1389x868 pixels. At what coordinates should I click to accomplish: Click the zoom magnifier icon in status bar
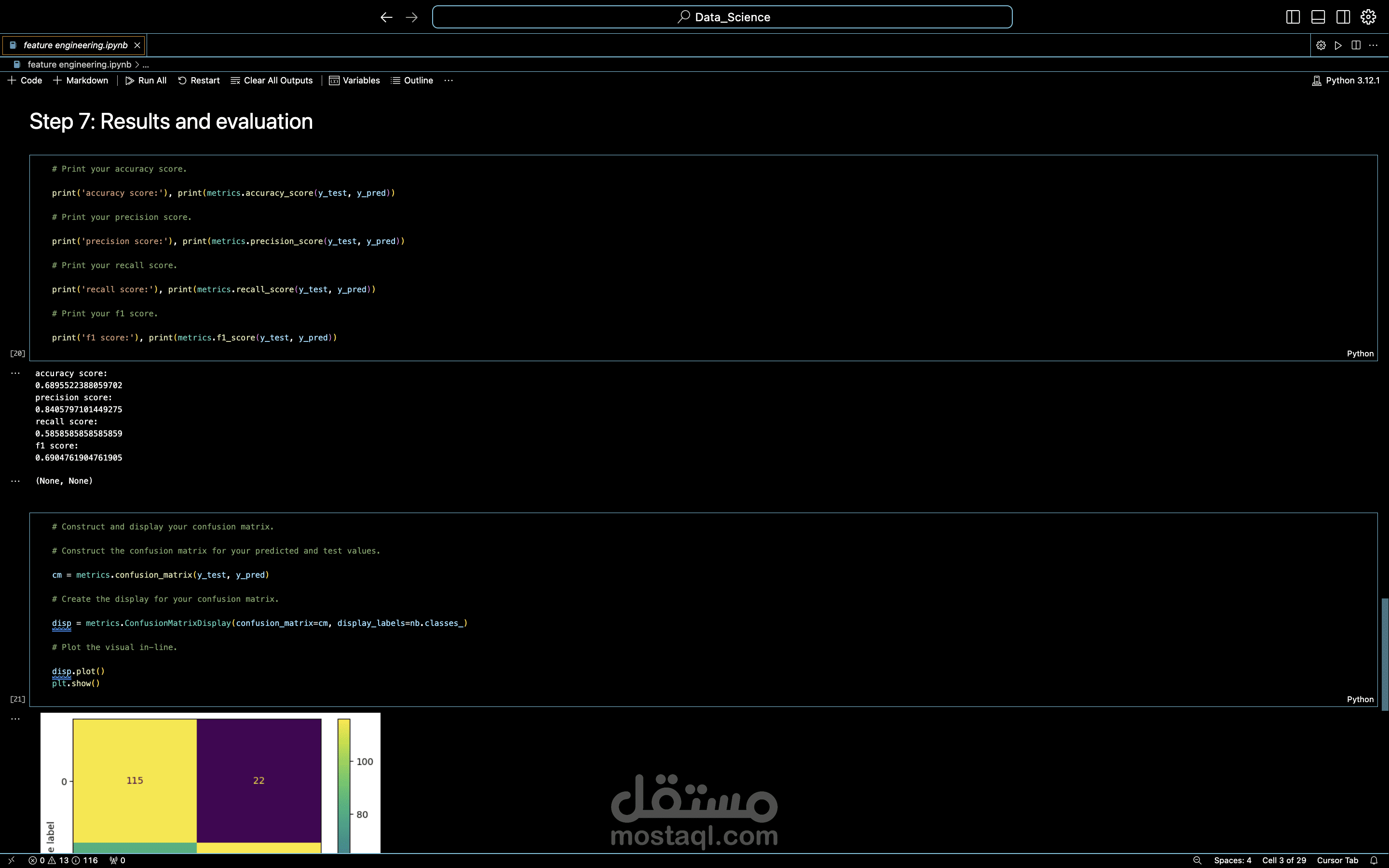[x=1197, y=860]
